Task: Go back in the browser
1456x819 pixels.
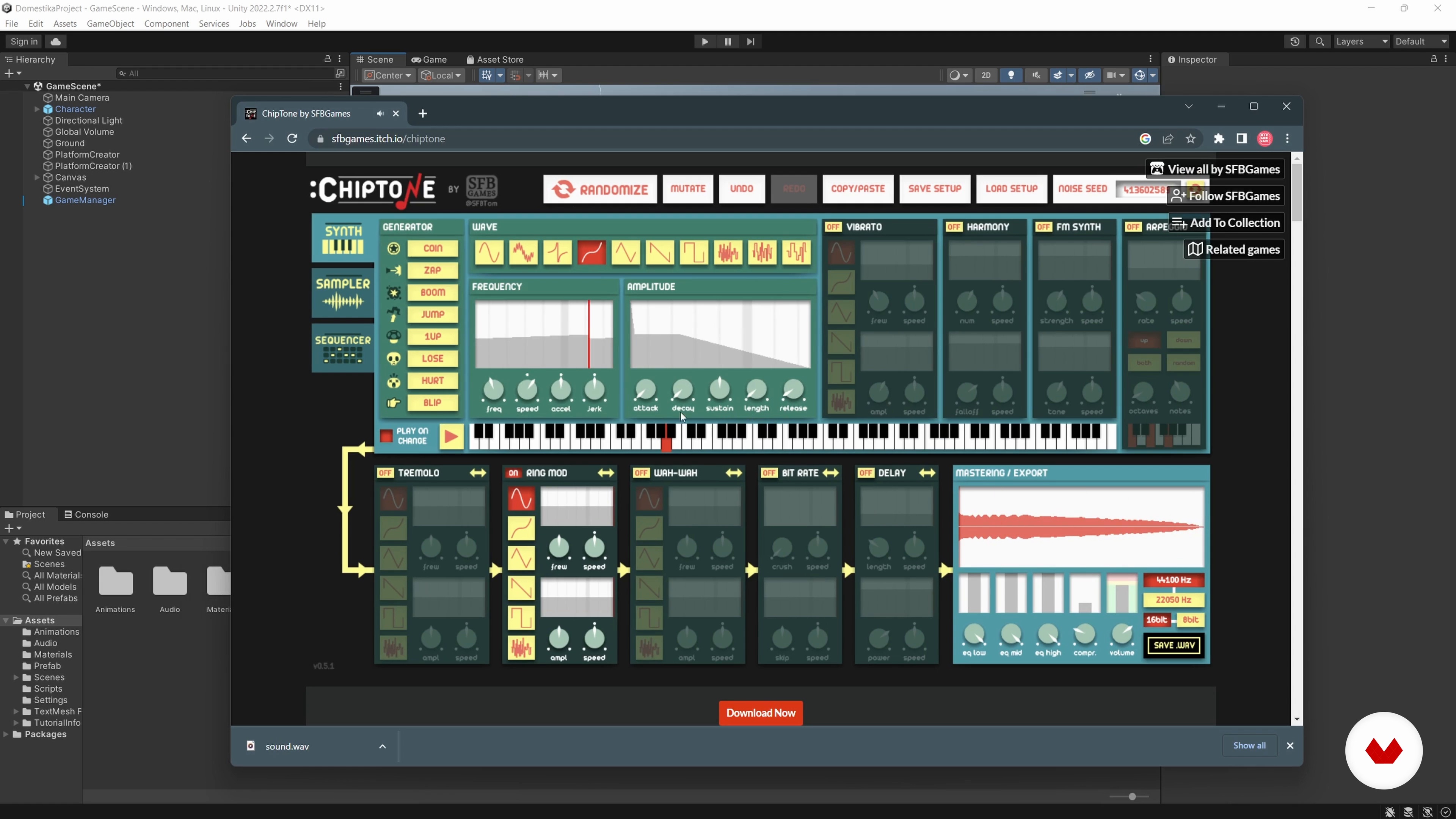Action: point(246,138)
